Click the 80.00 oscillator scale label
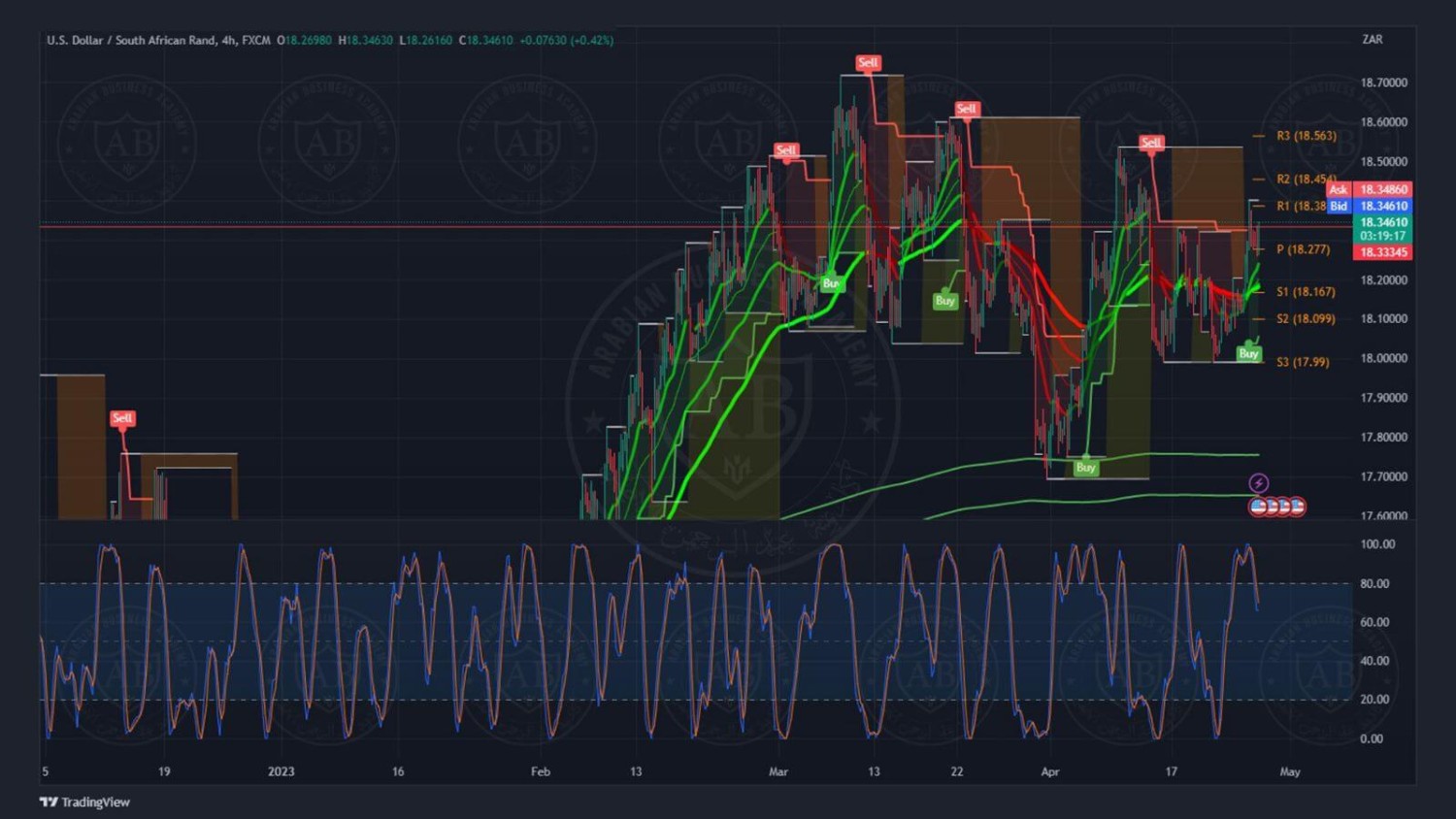Image resolution: width=1456 pixels, height=819 pixels. (x=1374, y=583)
